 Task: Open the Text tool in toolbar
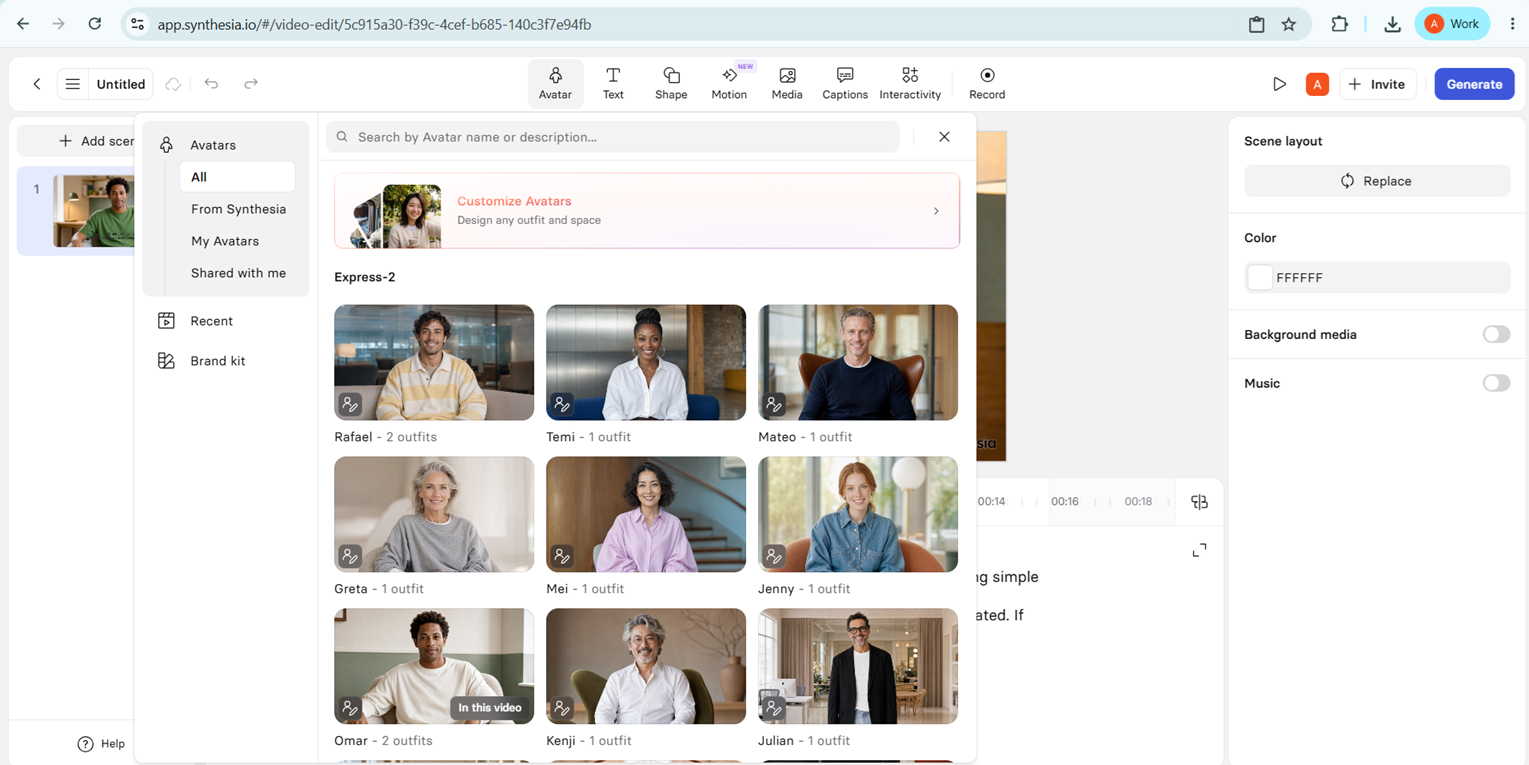click(613, 84)
